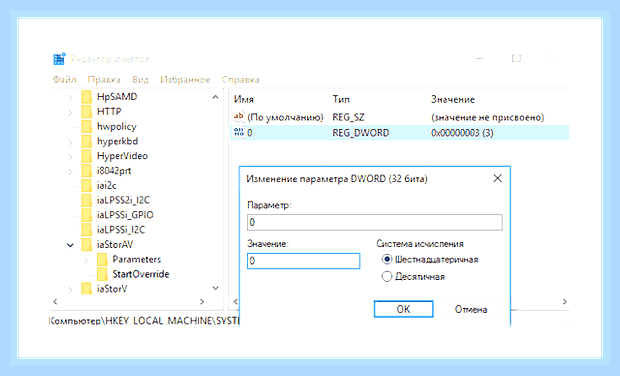The image size is (620, 376).
Task: Select the Шестнадцатеричная radio button
Action: click(387, 259)
